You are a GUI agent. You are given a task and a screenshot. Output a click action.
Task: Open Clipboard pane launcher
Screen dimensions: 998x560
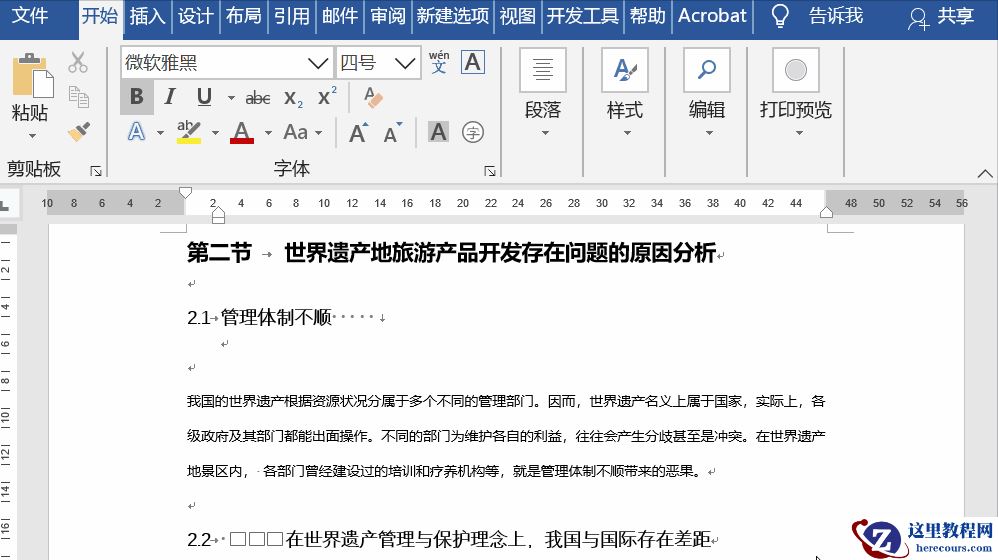[96, 171]
